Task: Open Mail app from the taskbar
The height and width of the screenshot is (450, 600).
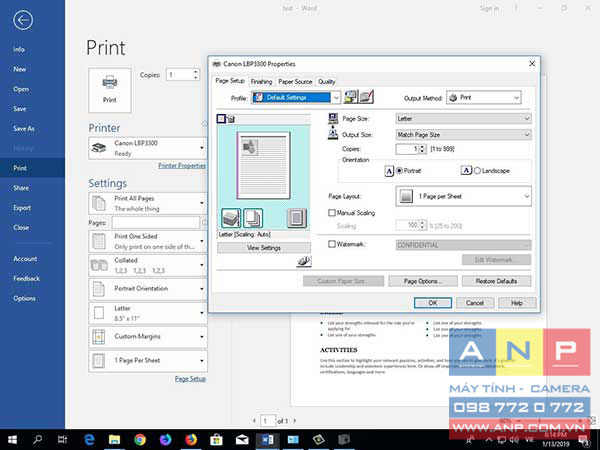Action: click(242, 440)
